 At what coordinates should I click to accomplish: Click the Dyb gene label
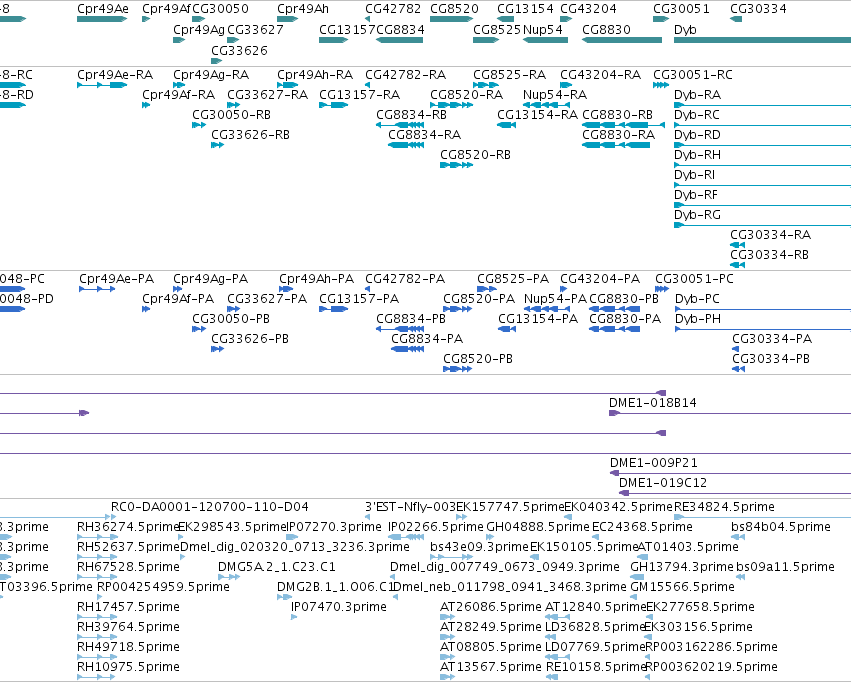tap(685, 29)
